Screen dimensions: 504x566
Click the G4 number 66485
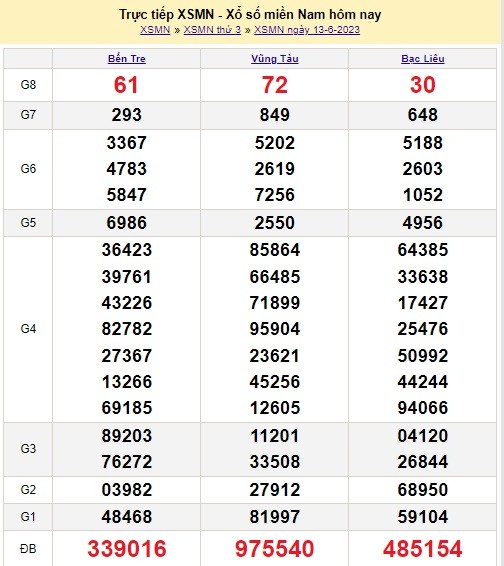(x=275, y=277)
